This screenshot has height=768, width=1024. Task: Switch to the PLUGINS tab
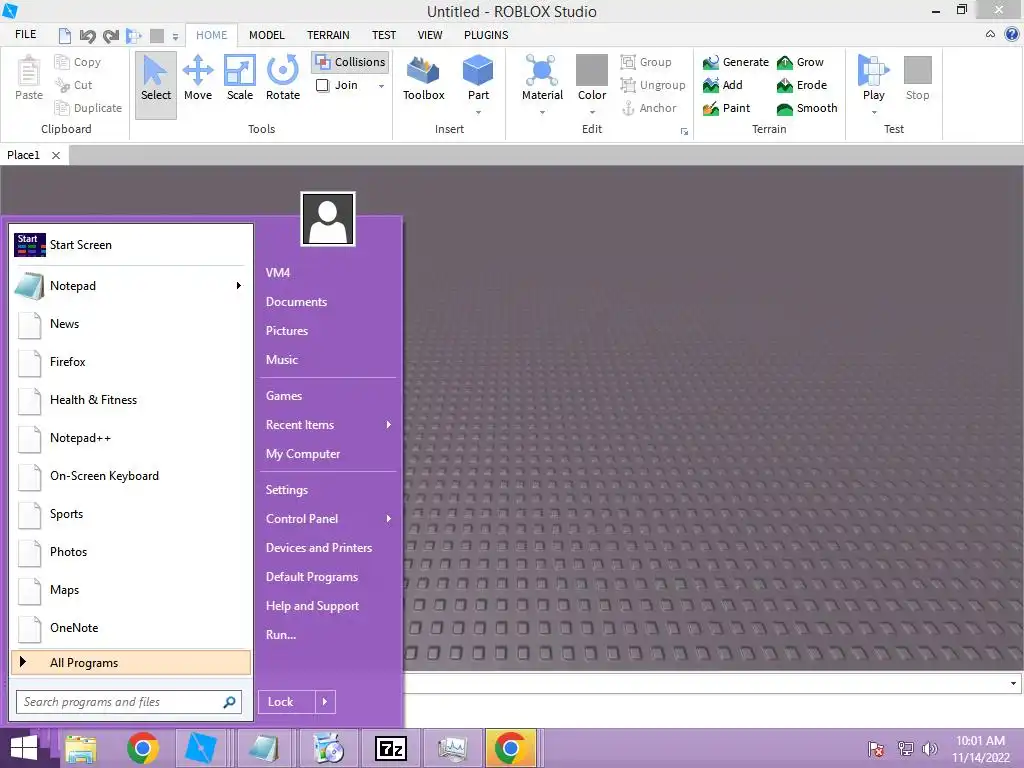tap(486, 35)
